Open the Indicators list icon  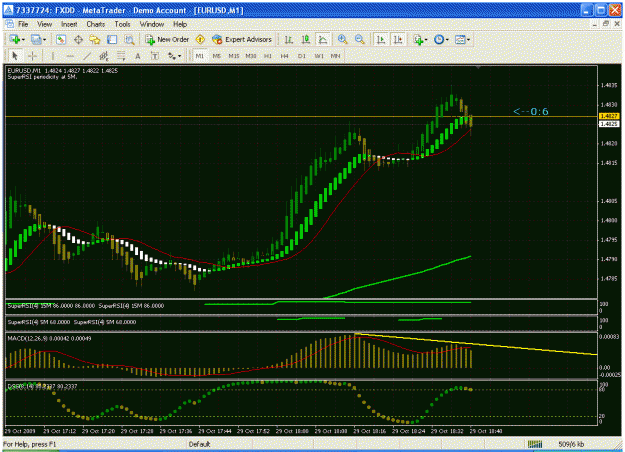[x=418, y=39]
